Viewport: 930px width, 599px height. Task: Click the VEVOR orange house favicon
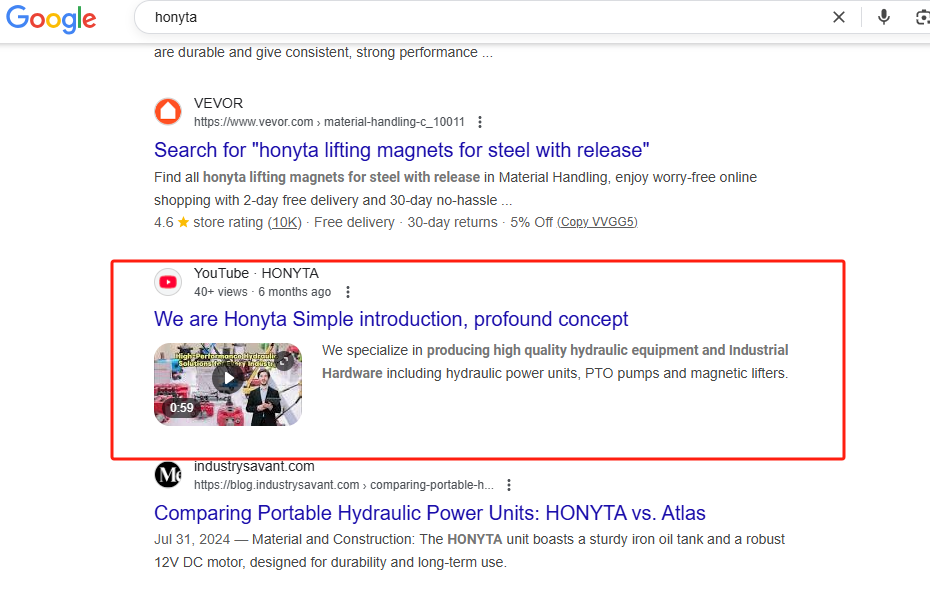point(168,111)
